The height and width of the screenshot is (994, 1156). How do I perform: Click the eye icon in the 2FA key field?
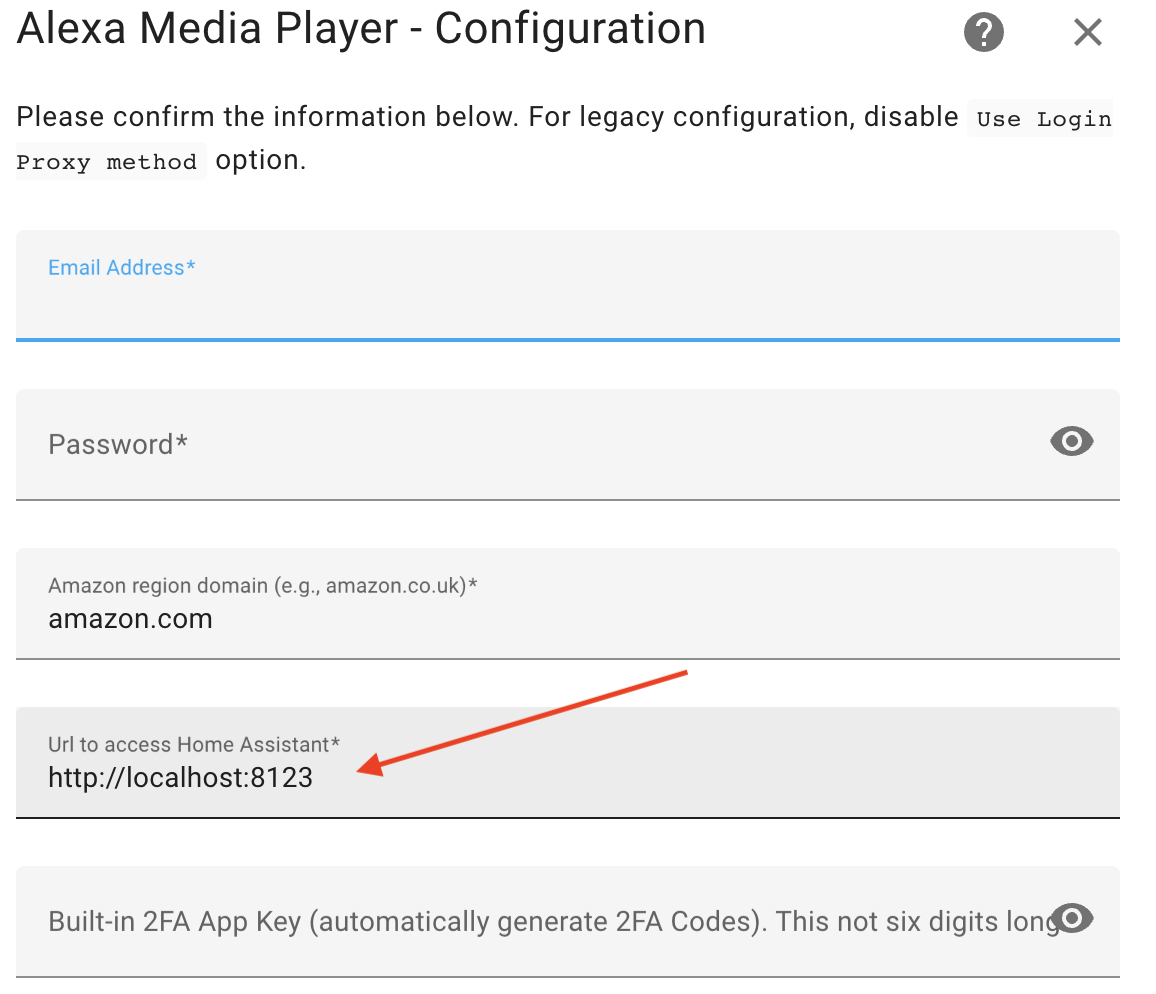coord(1071,918)
